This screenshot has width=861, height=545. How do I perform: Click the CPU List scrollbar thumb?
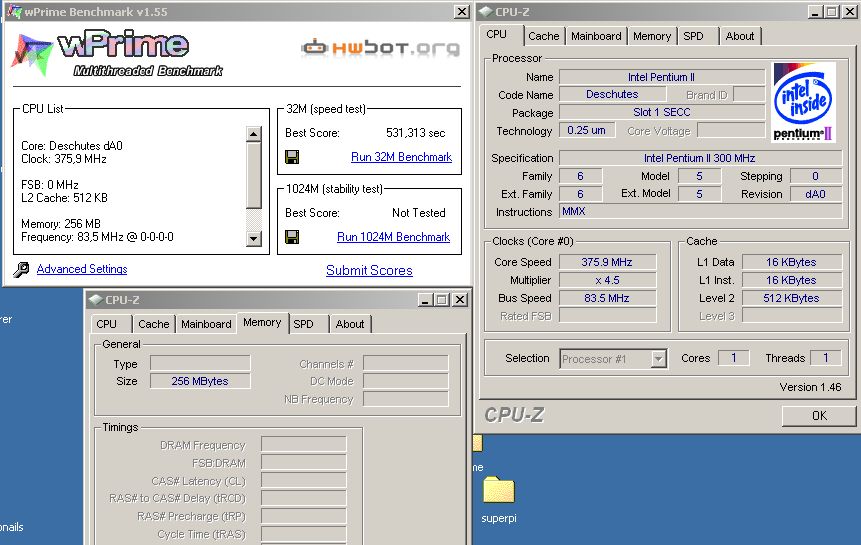point(253,175)
